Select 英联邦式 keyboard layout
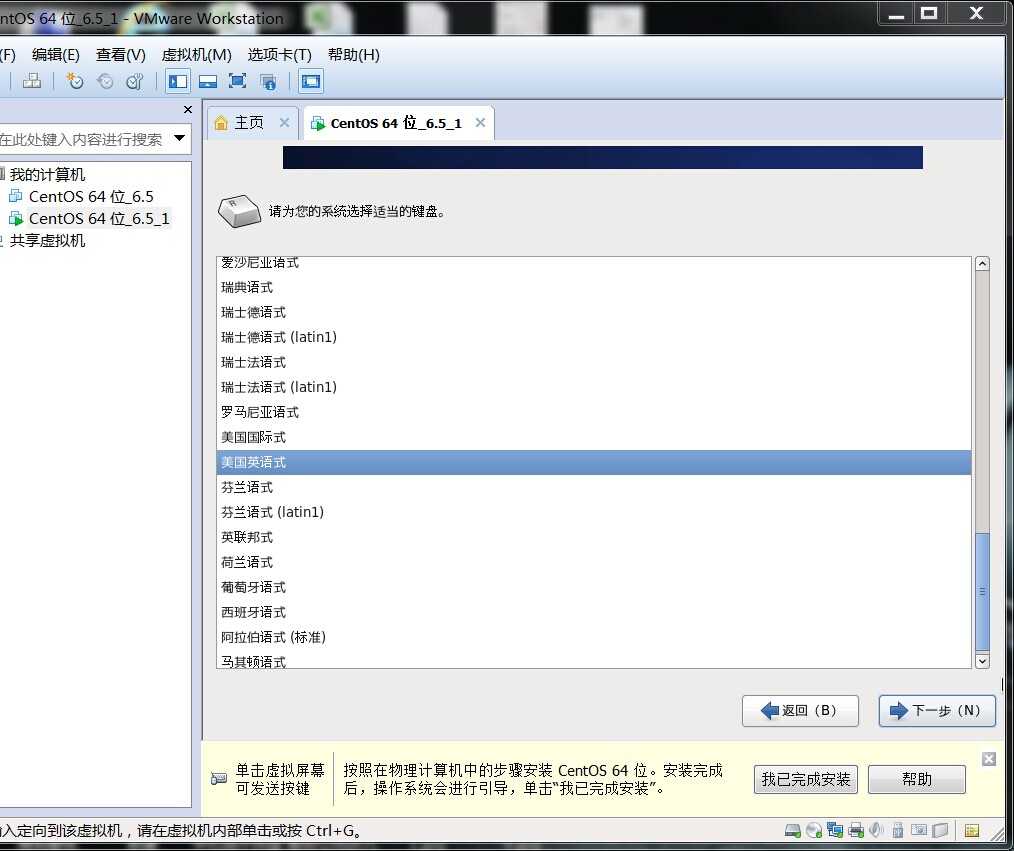Image resolution: width=1014 pixels, height=851 pixels. (x=594, y=537)
